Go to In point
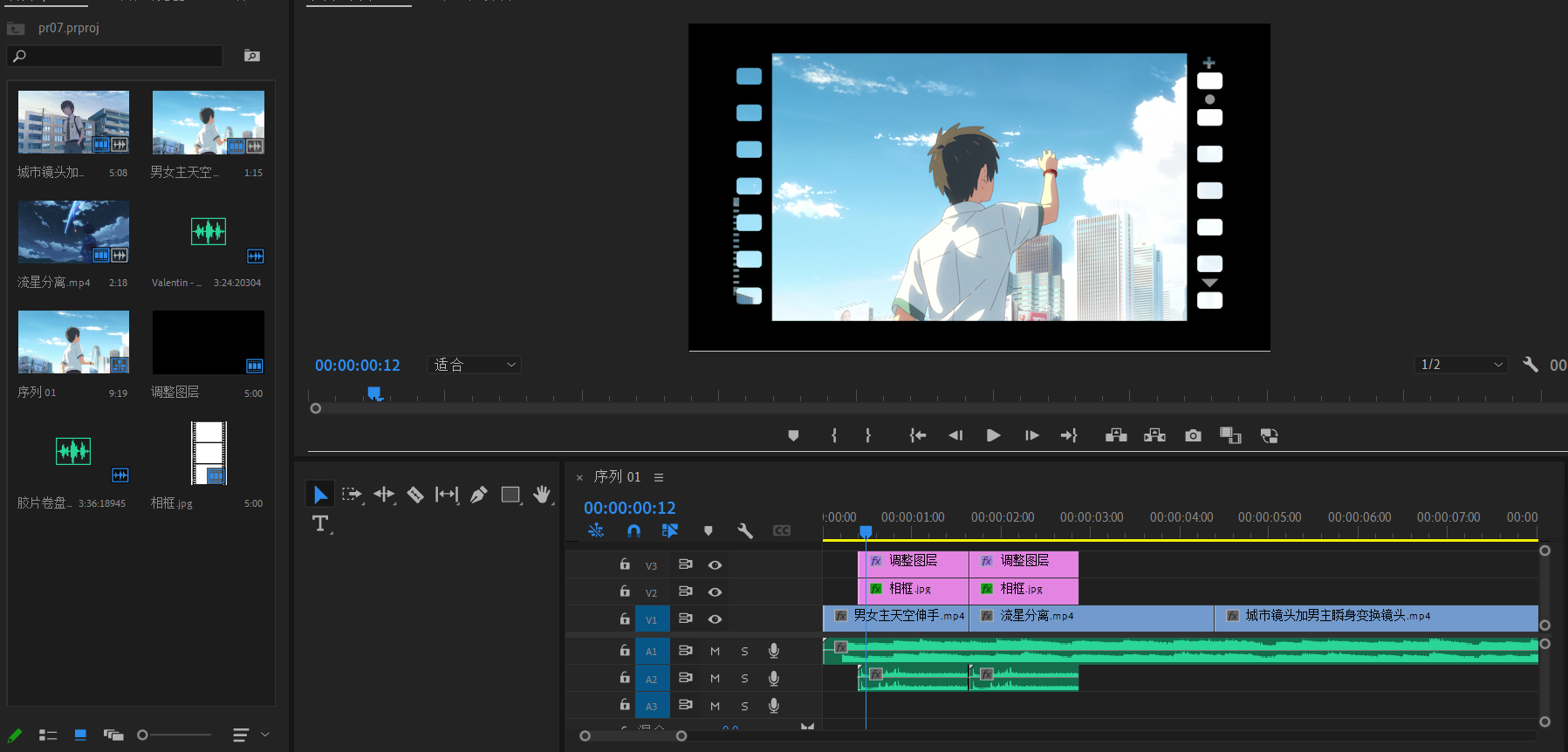This screenshot has height=752, width=1568. (917, 435)
